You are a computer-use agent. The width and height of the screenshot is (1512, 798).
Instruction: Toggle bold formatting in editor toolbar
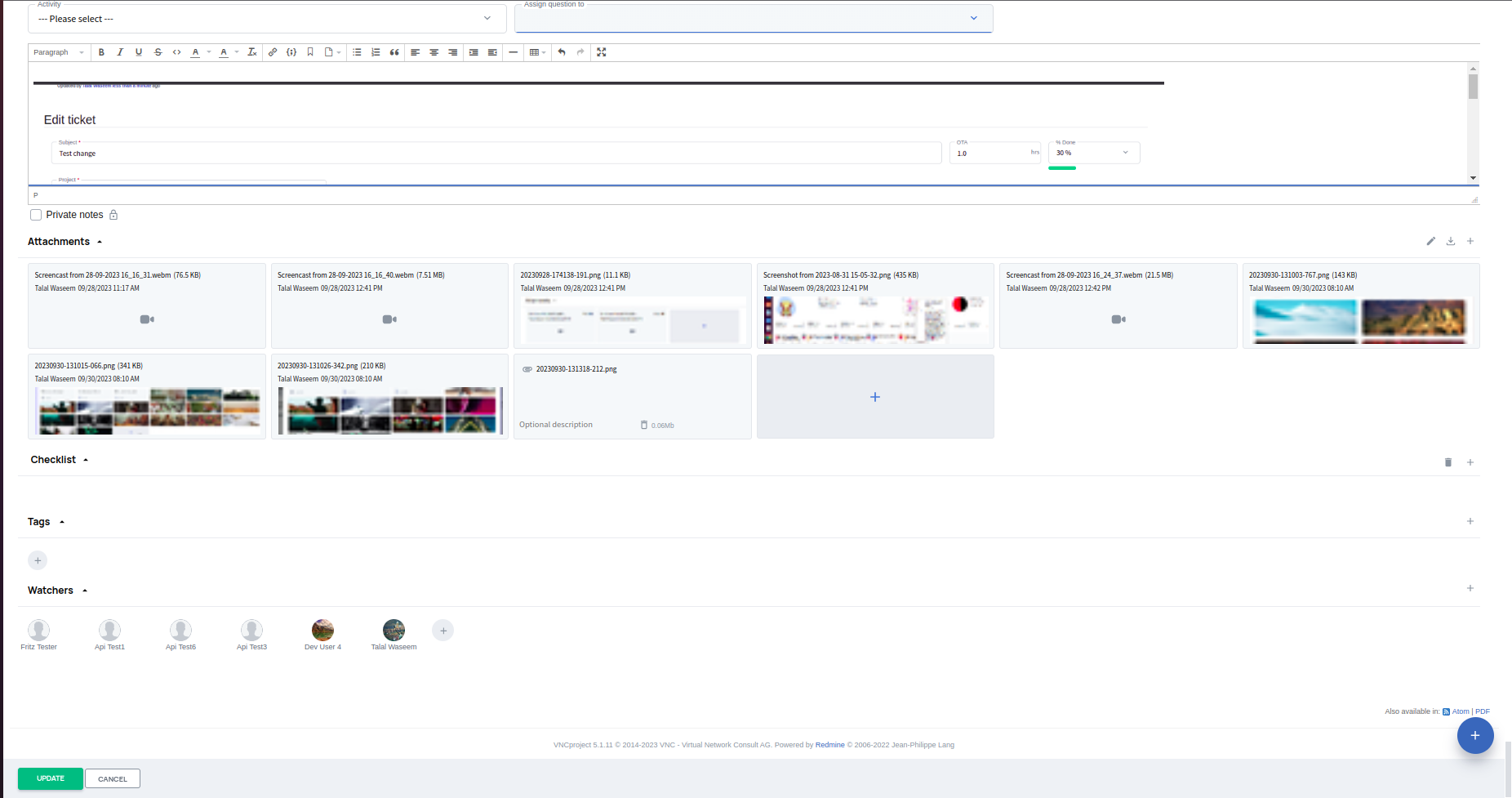pyautogui.click(x=101, y=52)
